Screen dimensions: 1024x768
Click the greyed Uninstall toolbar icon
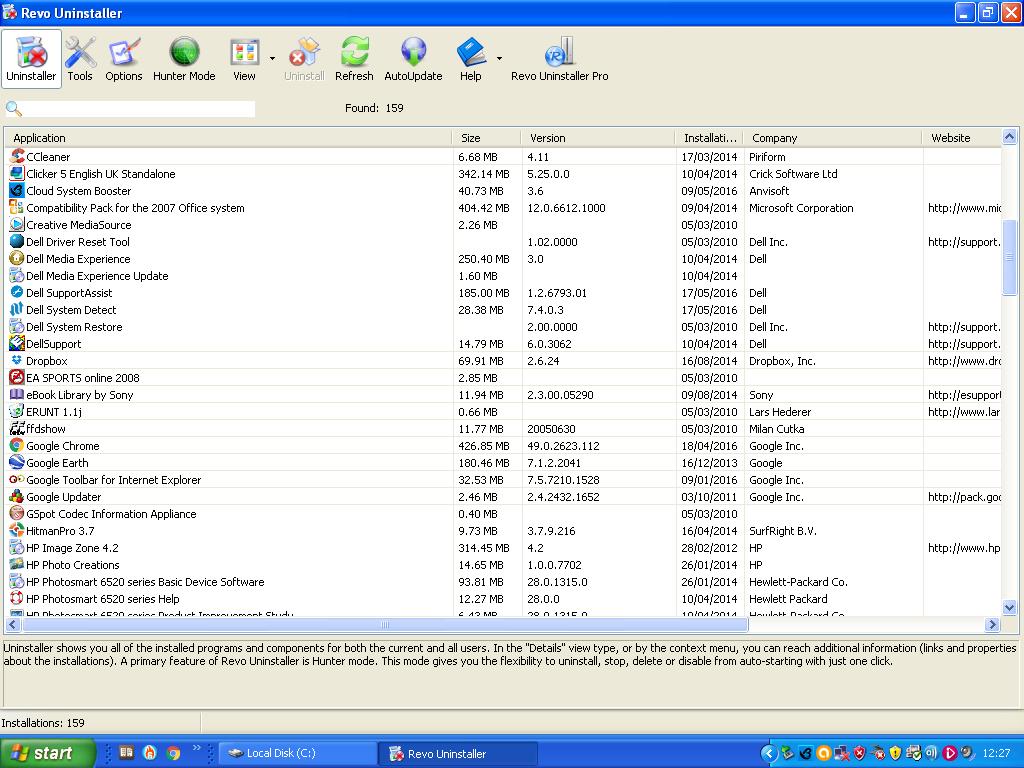pos(304,59)
